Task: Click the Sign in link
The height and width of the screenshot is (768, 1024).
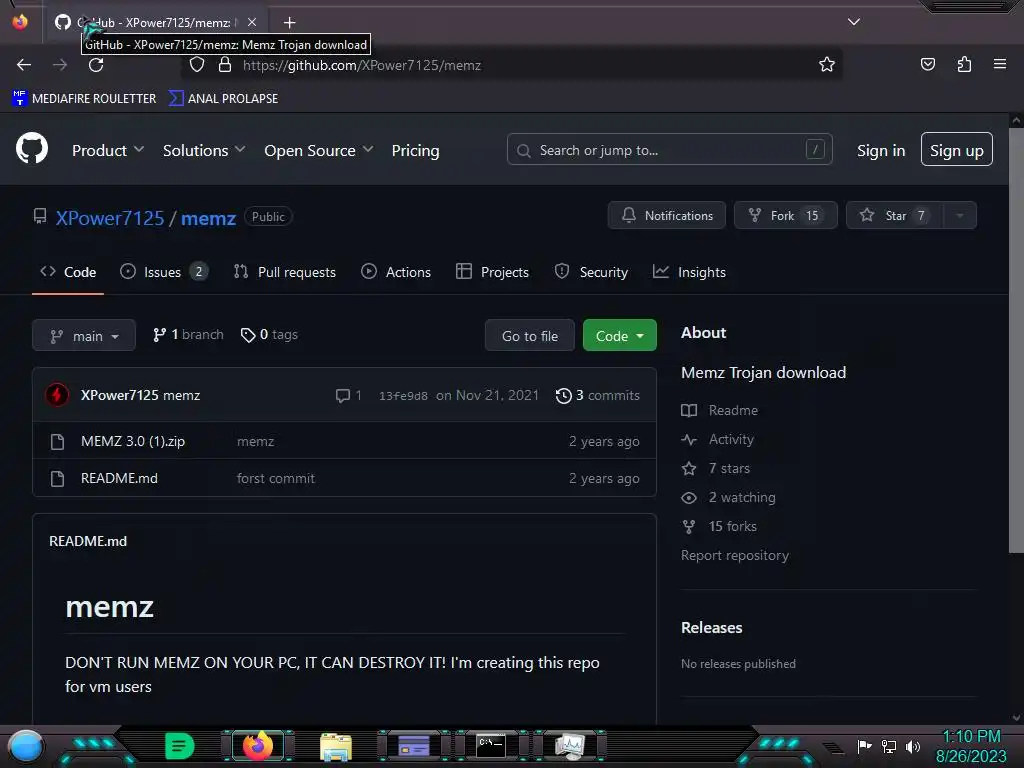Action: [881, 150]
